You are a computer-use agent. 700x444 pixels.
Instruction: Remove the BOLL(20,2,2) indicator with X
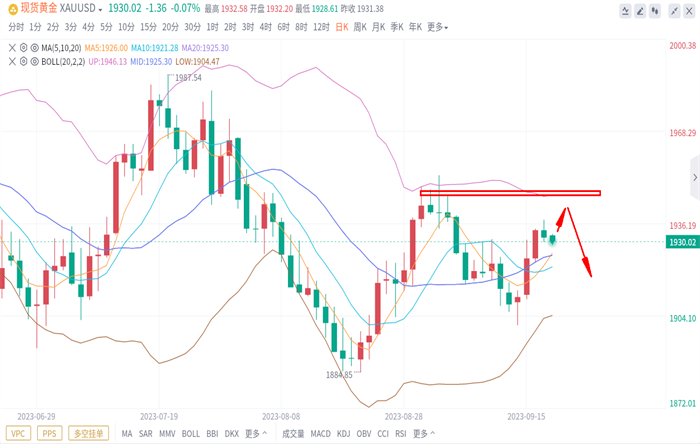coord(12,62)
